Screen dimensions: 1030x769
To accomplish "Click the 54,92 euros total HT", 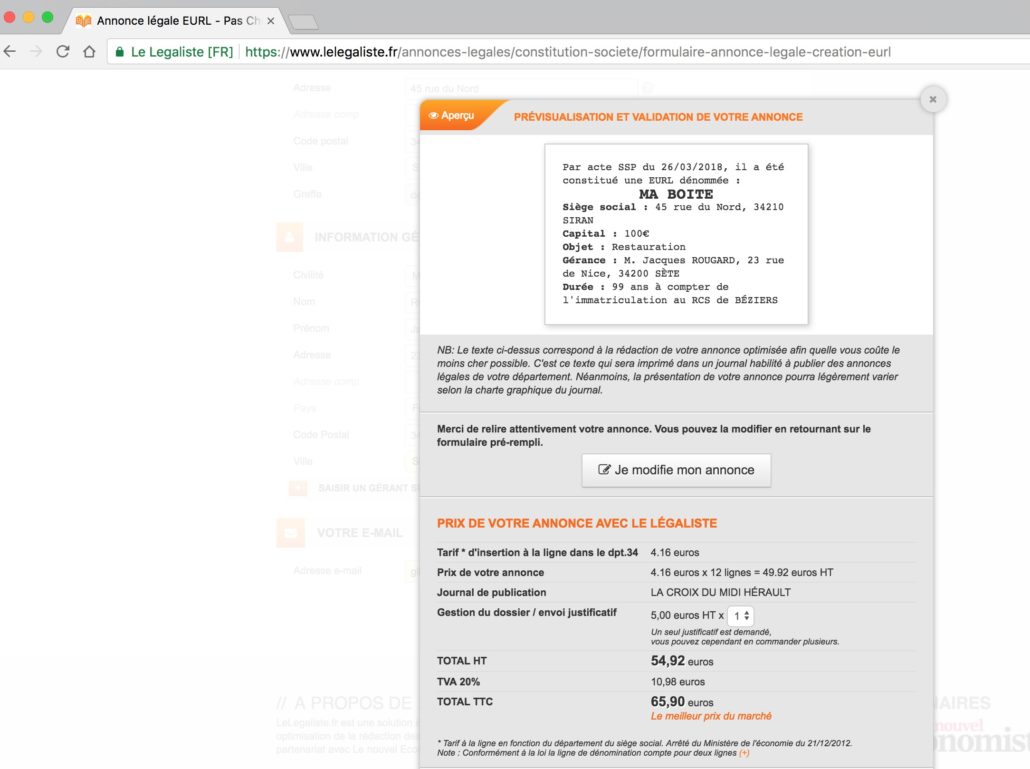I will tap(682, 661).
